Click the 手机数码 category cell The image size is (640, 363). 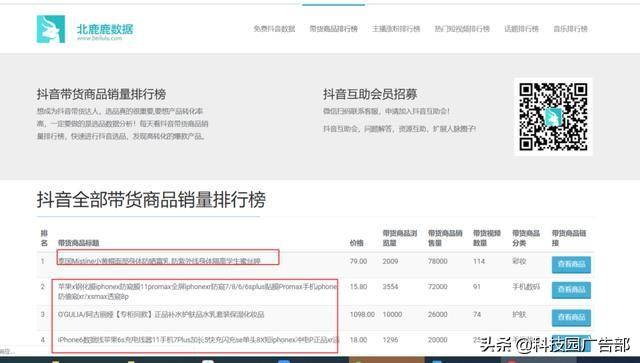(526, 287)
